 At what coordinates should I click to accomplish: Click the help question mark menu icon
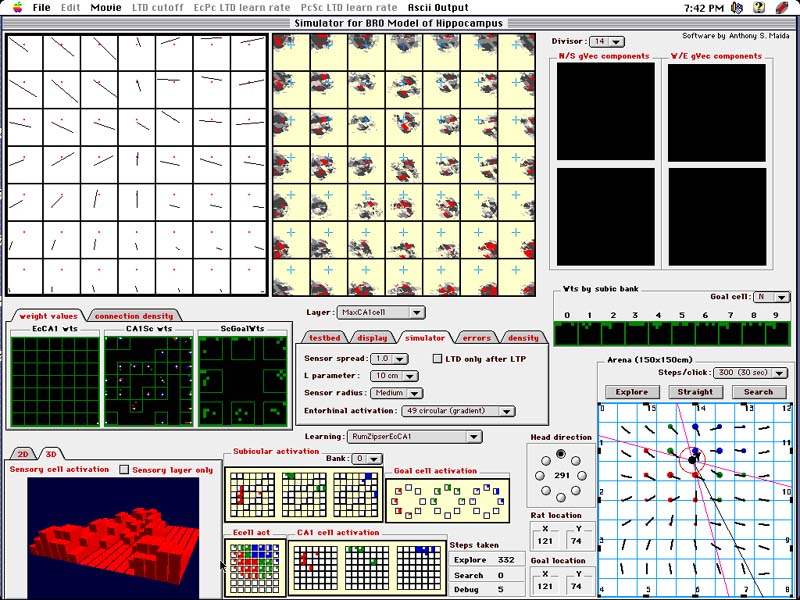758,7
